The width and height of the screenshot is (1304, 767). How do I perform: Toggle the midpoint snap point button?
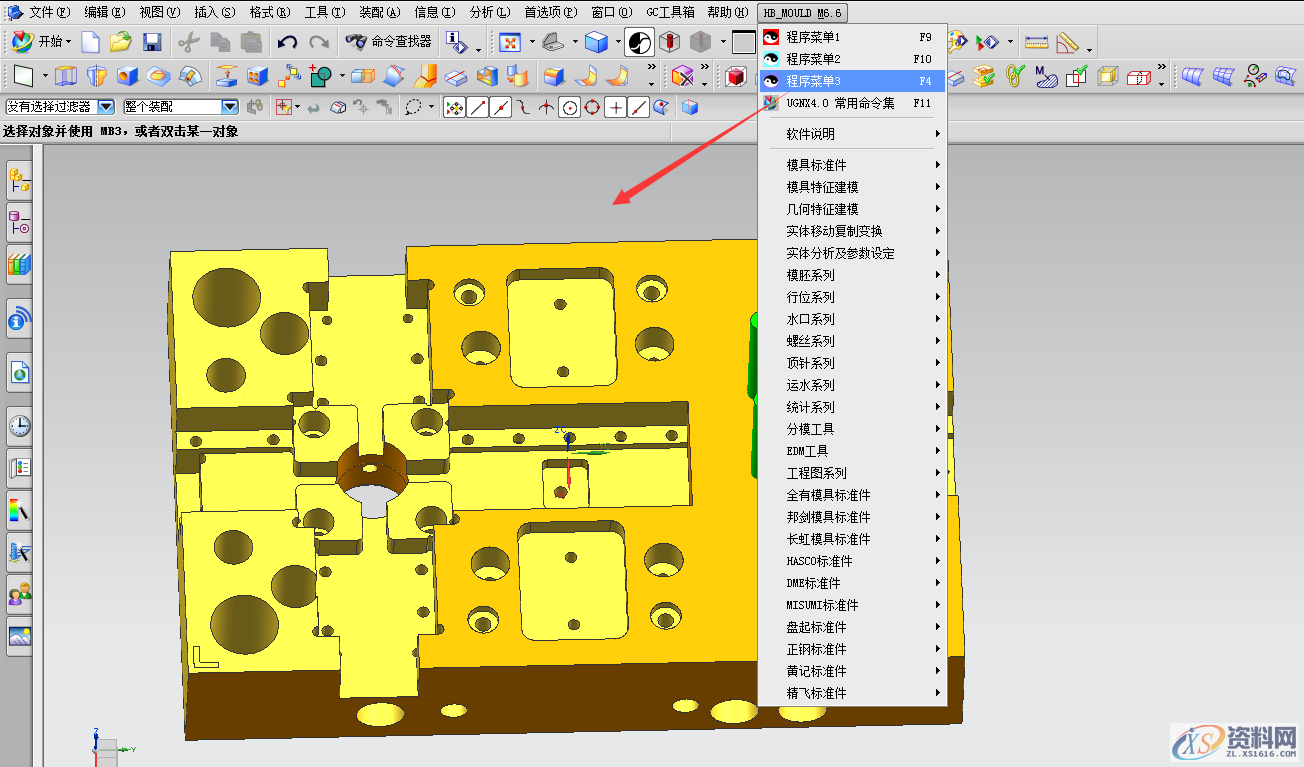click(x=501, y=107)
